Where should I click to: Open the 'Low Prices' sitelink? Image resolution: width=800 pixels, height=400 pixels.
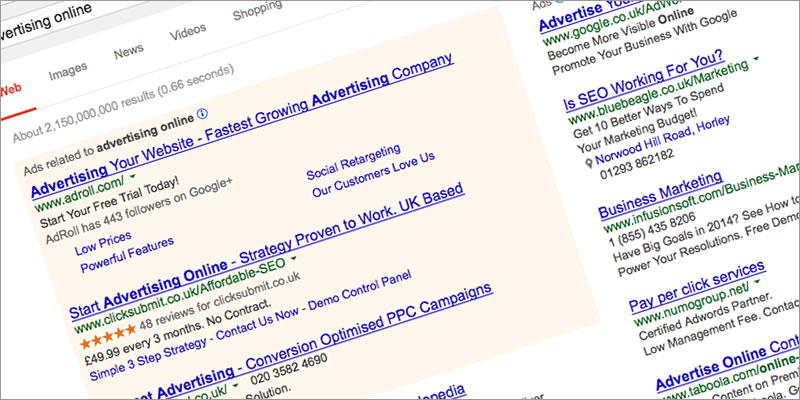[x=103, y=243]
